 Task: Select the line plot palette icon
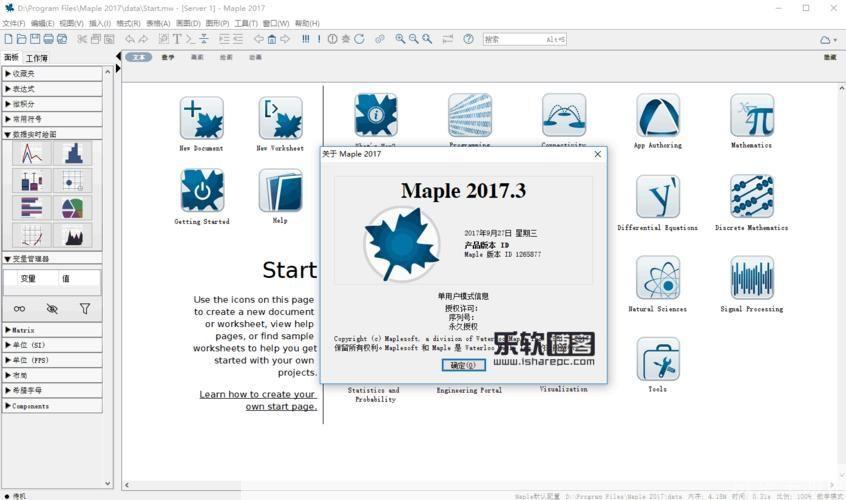click(x=32, y=153)
